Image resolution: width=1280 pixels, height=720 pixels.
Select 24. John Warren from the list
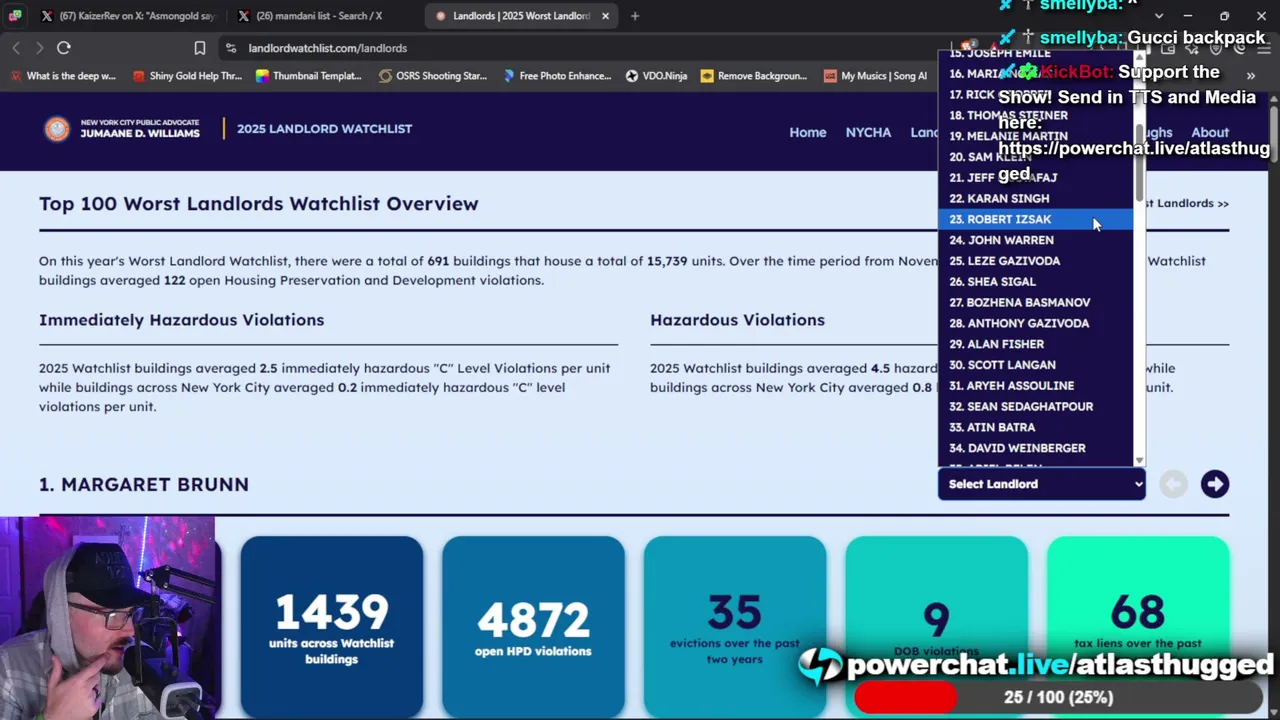click(x=1035, y=240)
